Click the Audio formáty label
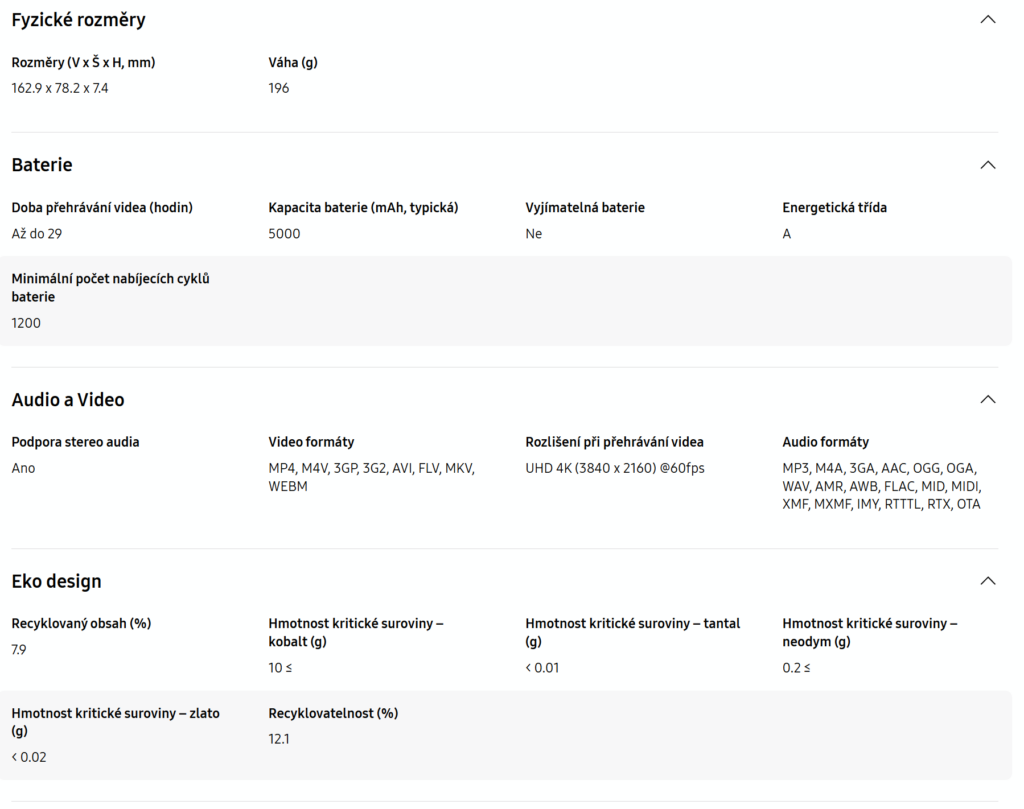Image resolution: width=1024 pixels, height=809 pixels. click(x=825, y=442)
